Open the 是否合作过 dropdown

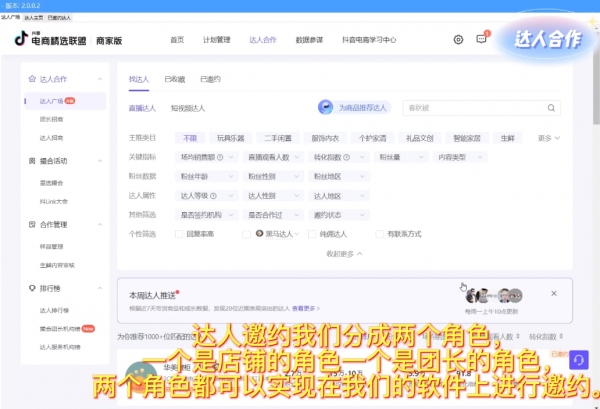coord(273,215)
